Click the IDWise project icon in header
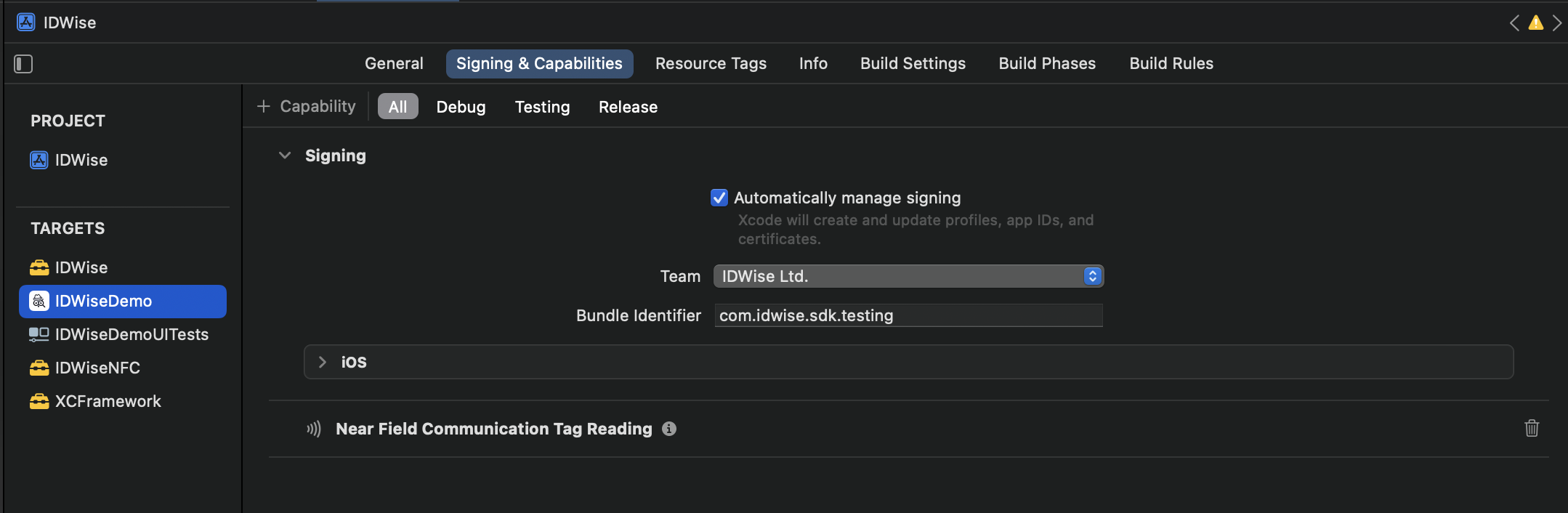This screenshot has height=513, width=1568. [x=26, y=23]
